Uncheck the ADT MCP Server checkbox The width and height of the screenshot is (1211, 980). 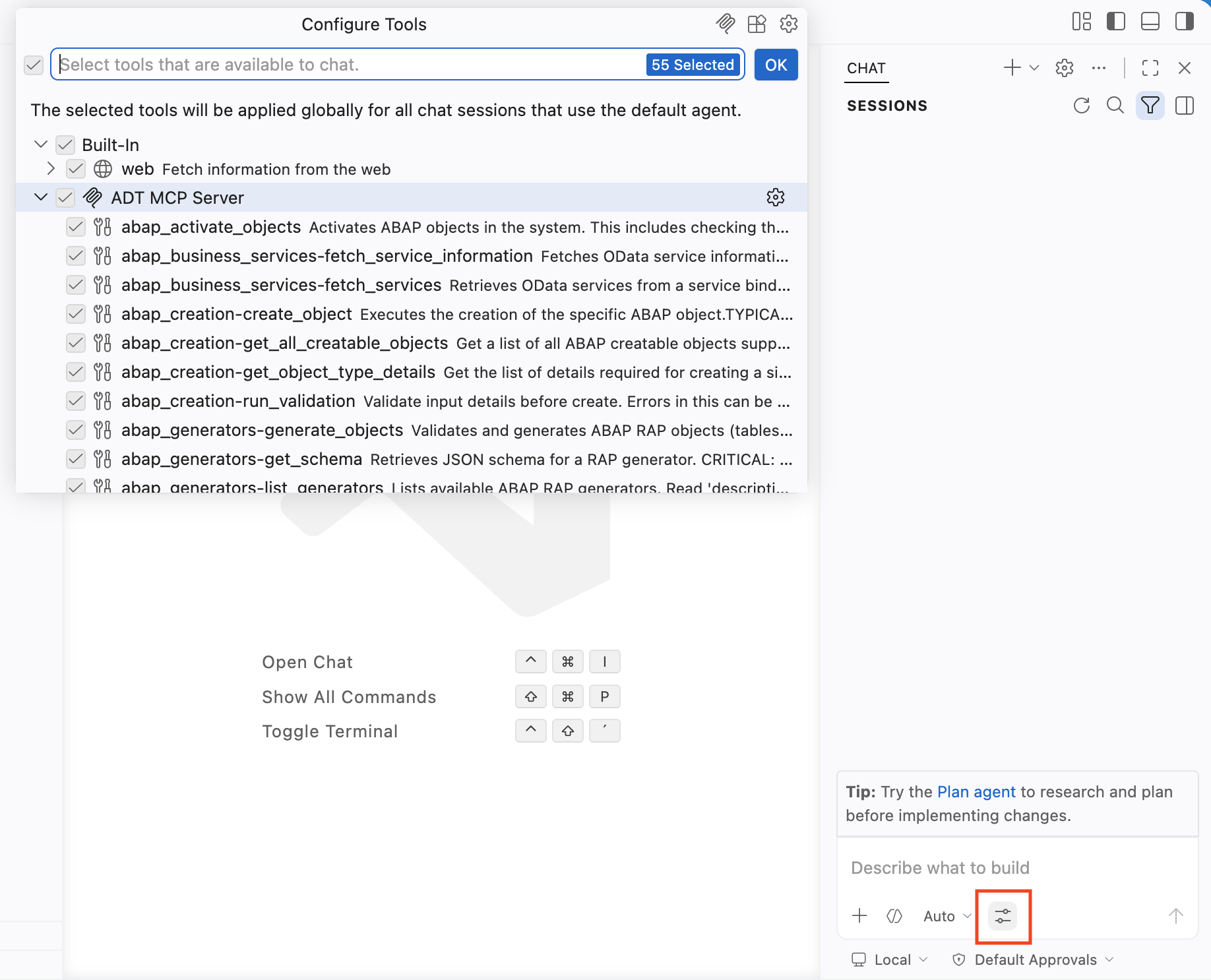[65, 197]
